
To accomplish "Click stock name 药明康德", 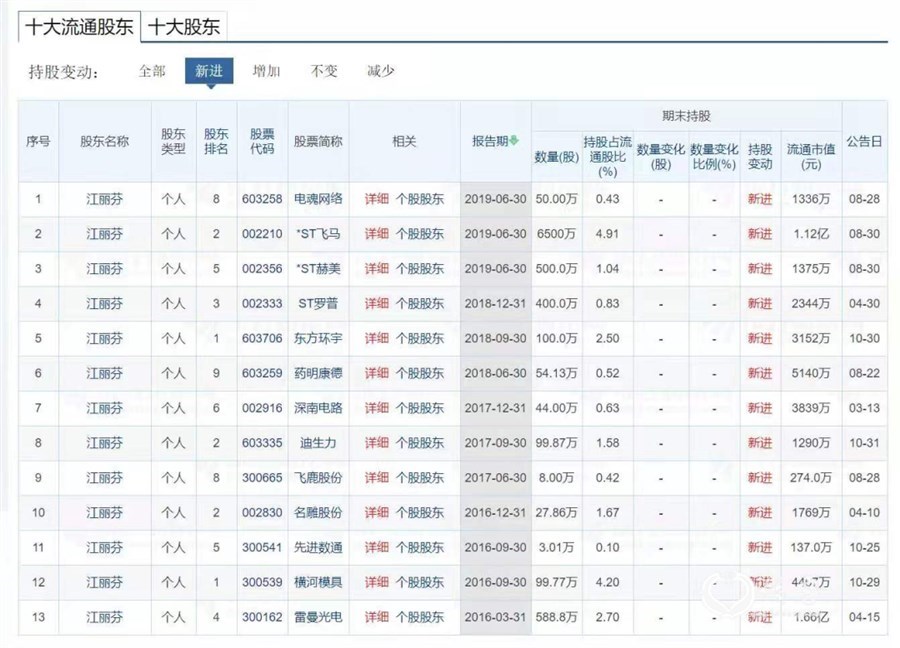I will tap(318, 373).
